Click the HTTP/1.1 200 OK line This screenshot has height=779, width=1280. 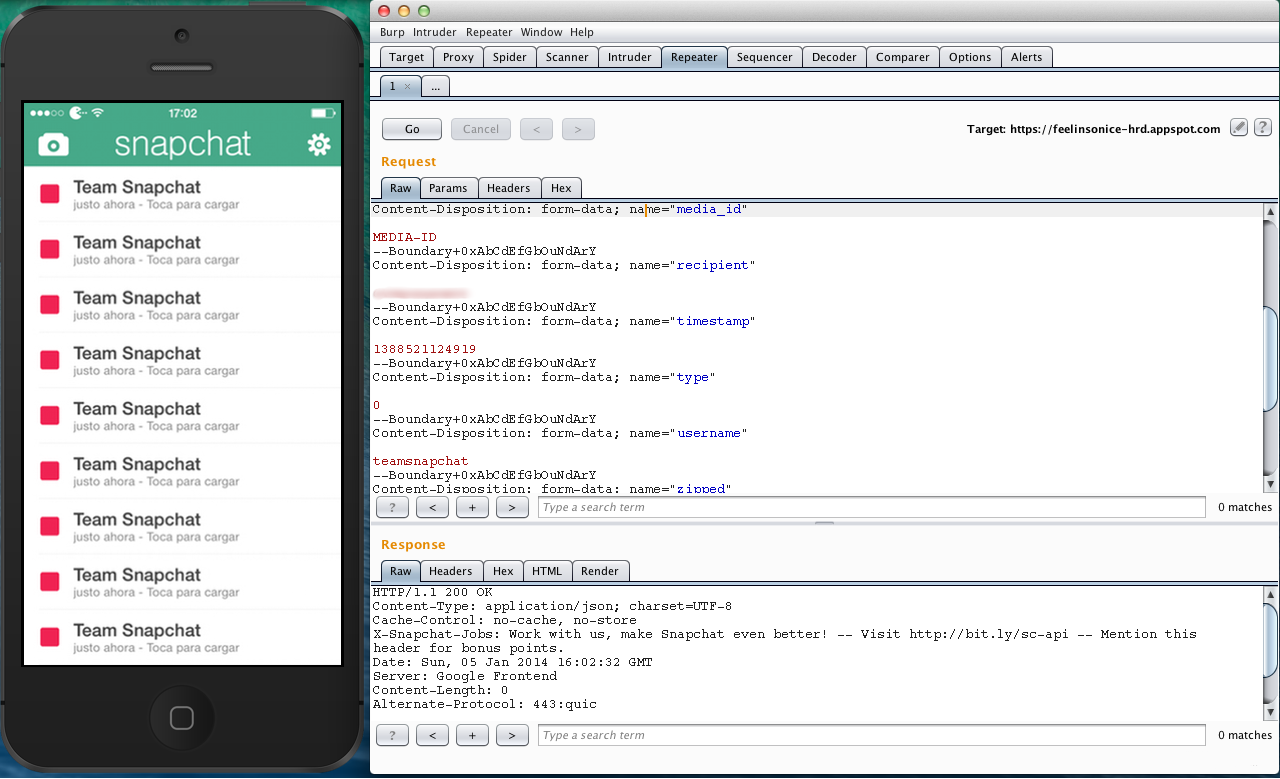click(x=432, y=592)
